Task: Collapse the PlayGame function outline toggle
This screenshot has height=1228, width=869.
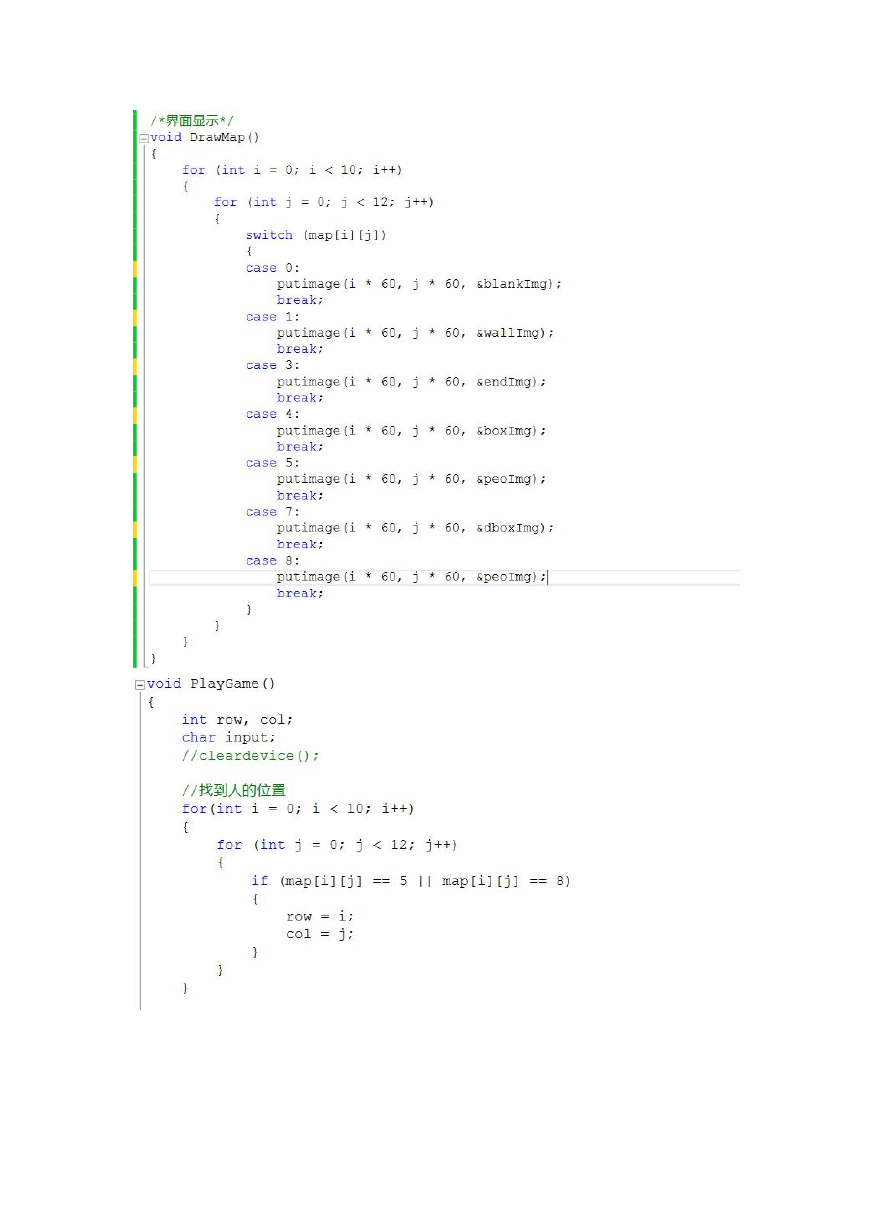Action: pos(141,685)
